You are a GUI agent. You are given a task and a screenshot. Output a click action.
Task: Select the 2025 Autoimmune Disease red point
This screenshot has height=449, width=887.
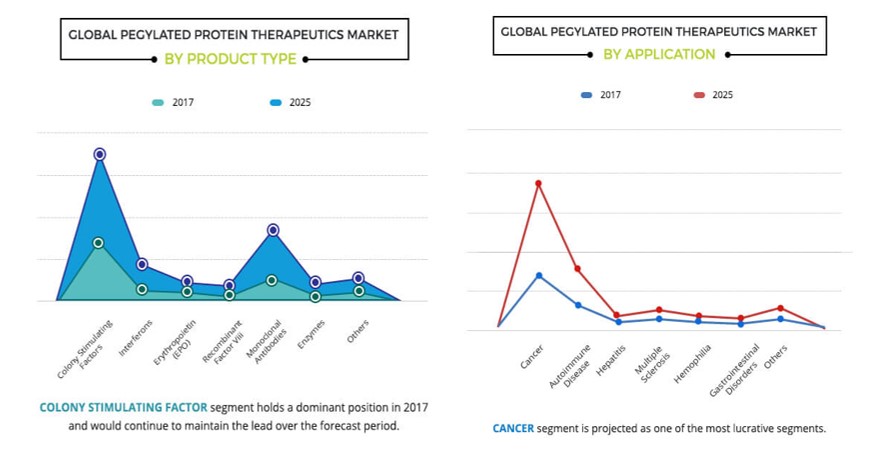(x=577, y=268)
